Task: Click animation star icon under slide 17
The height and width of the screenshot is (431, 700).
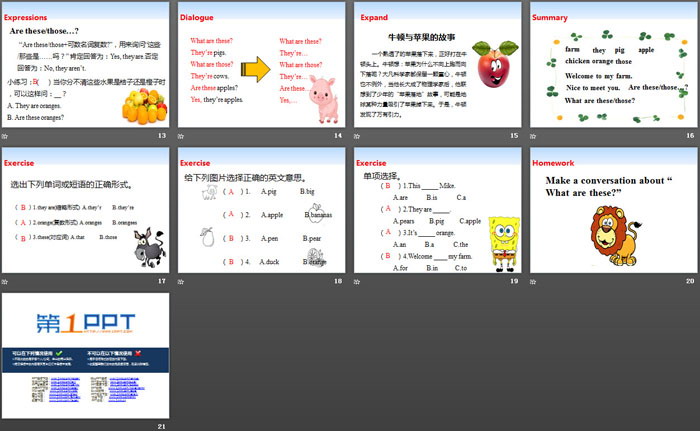Action: (x=4, y=281)
